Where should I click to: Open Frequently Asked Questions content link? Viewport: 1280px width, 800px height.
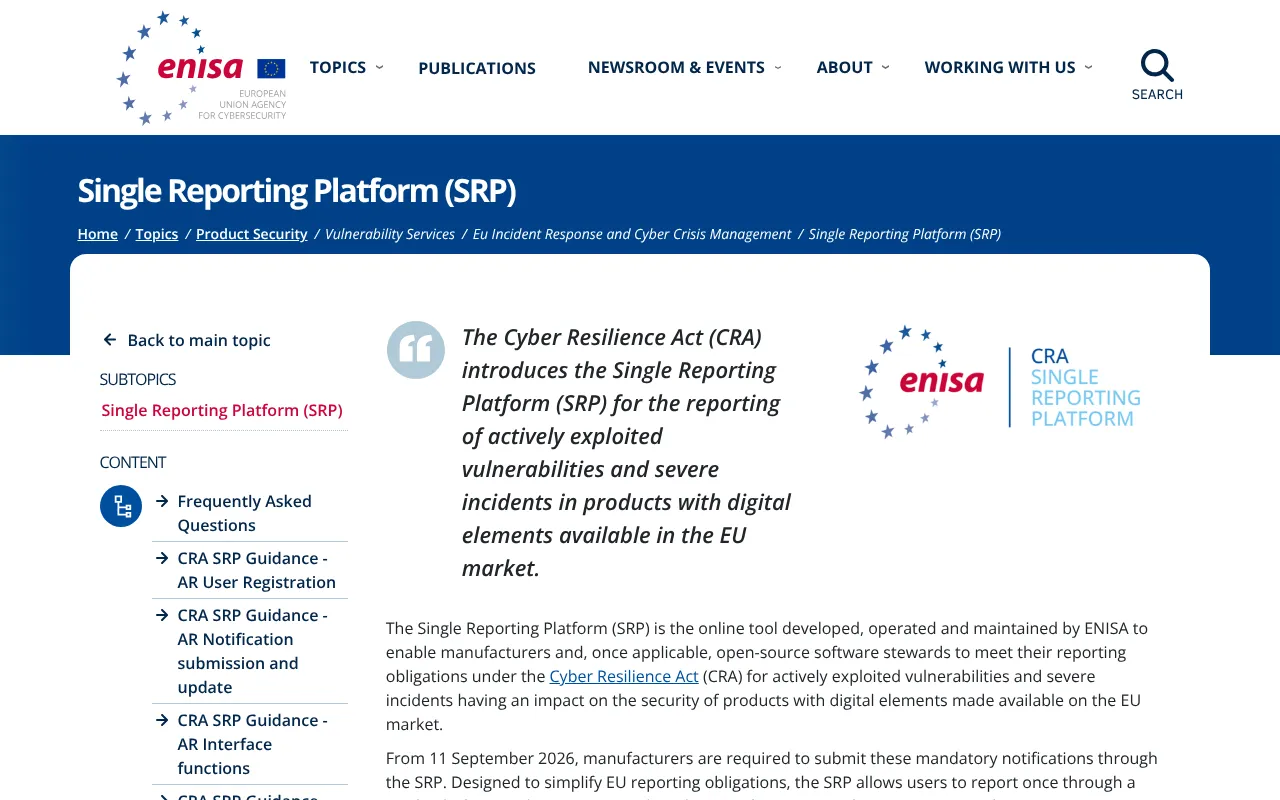point(245,513)
